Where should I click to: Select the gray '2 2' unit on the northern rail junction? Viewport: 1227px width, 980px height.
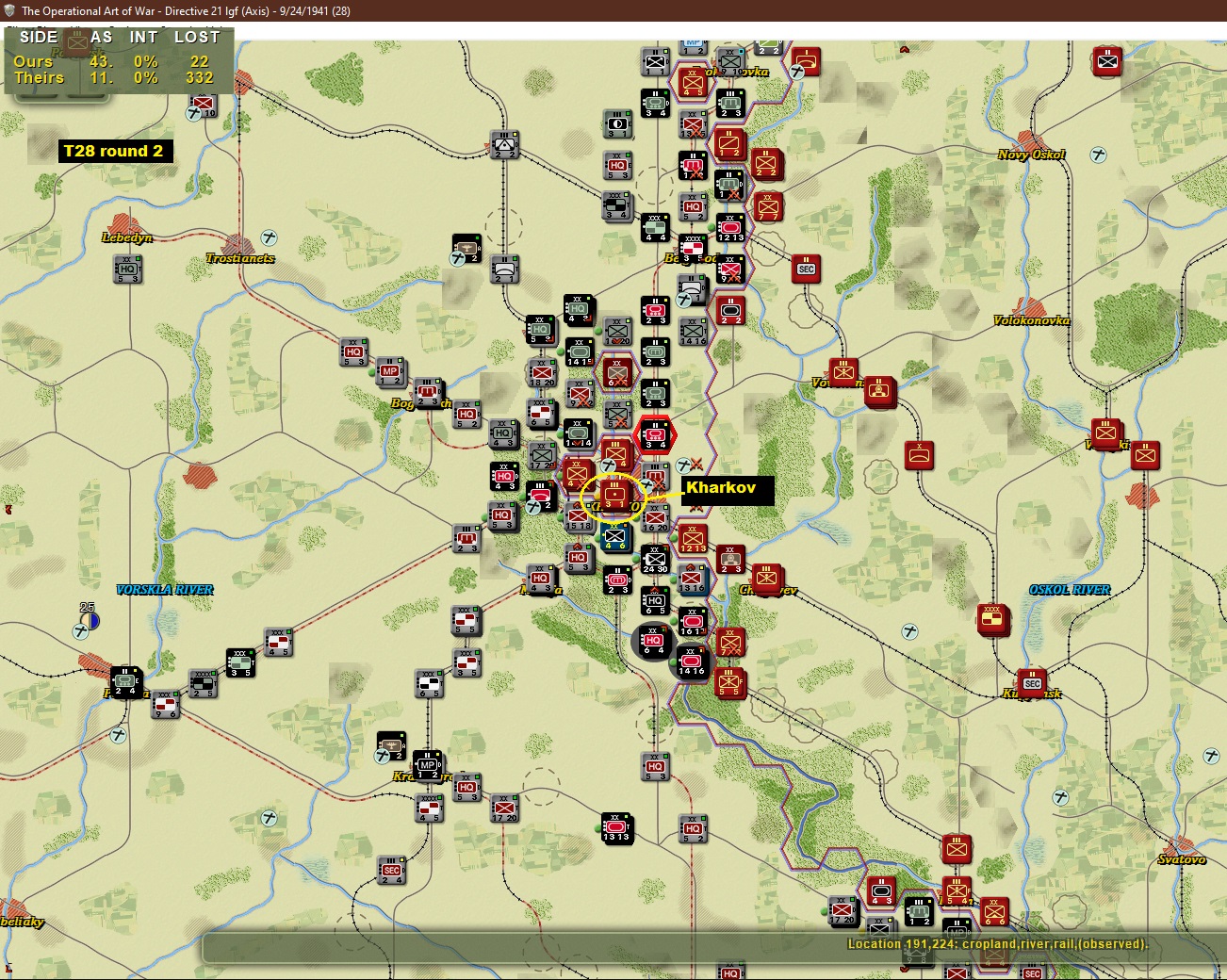pos(504,144)
